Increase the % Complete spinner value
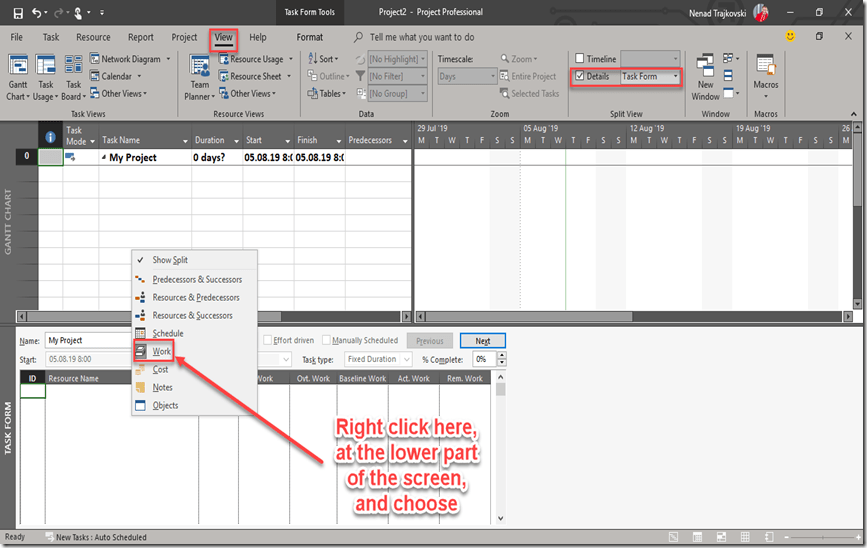Image resolution: width=867 pixels, height=548 pixels. pyautogui.click(x=501, y=355)
